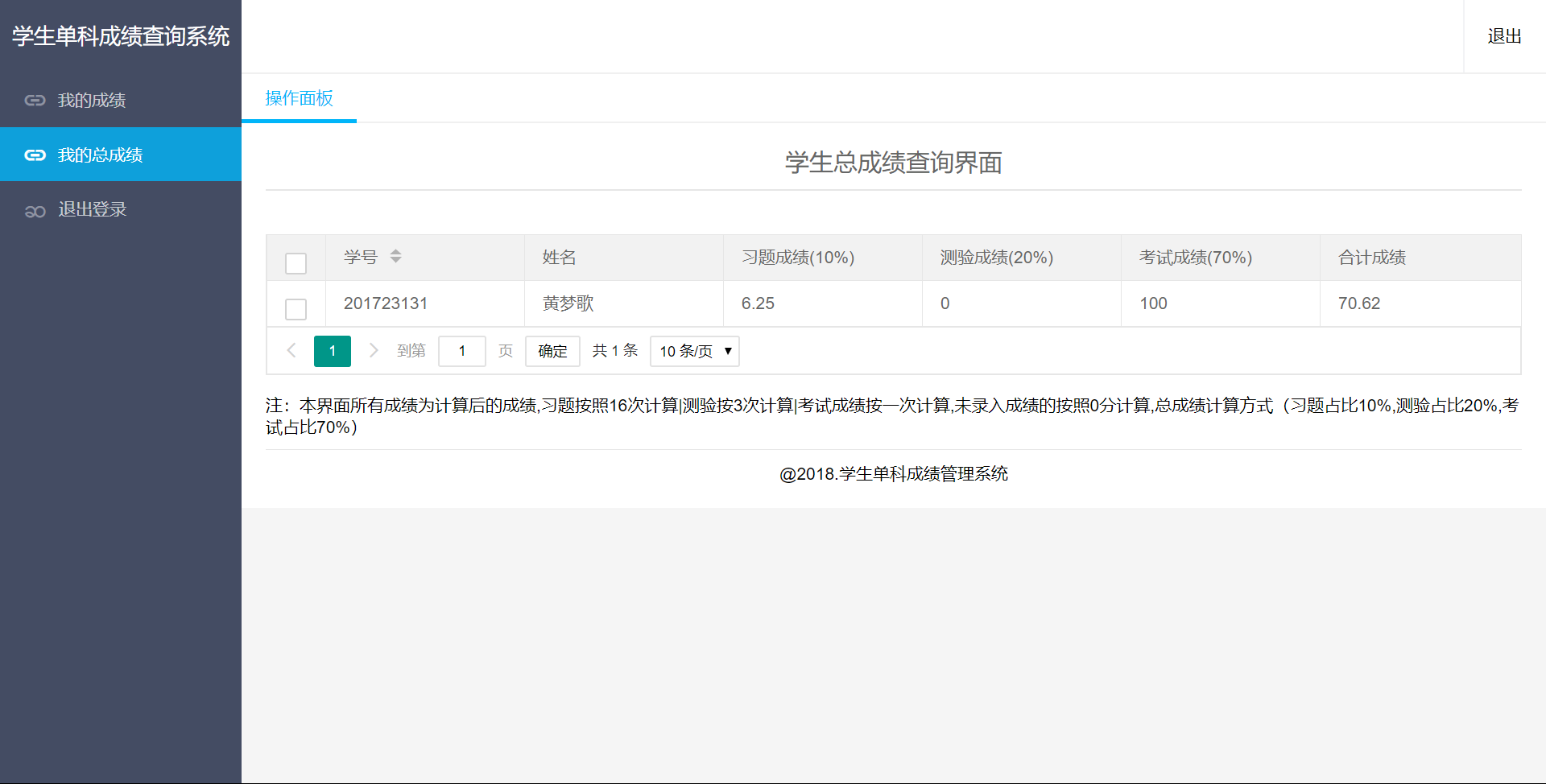1546x784 pixels.
Task: Sort ascending with 学号 up arrow
Action: point(395,252)
